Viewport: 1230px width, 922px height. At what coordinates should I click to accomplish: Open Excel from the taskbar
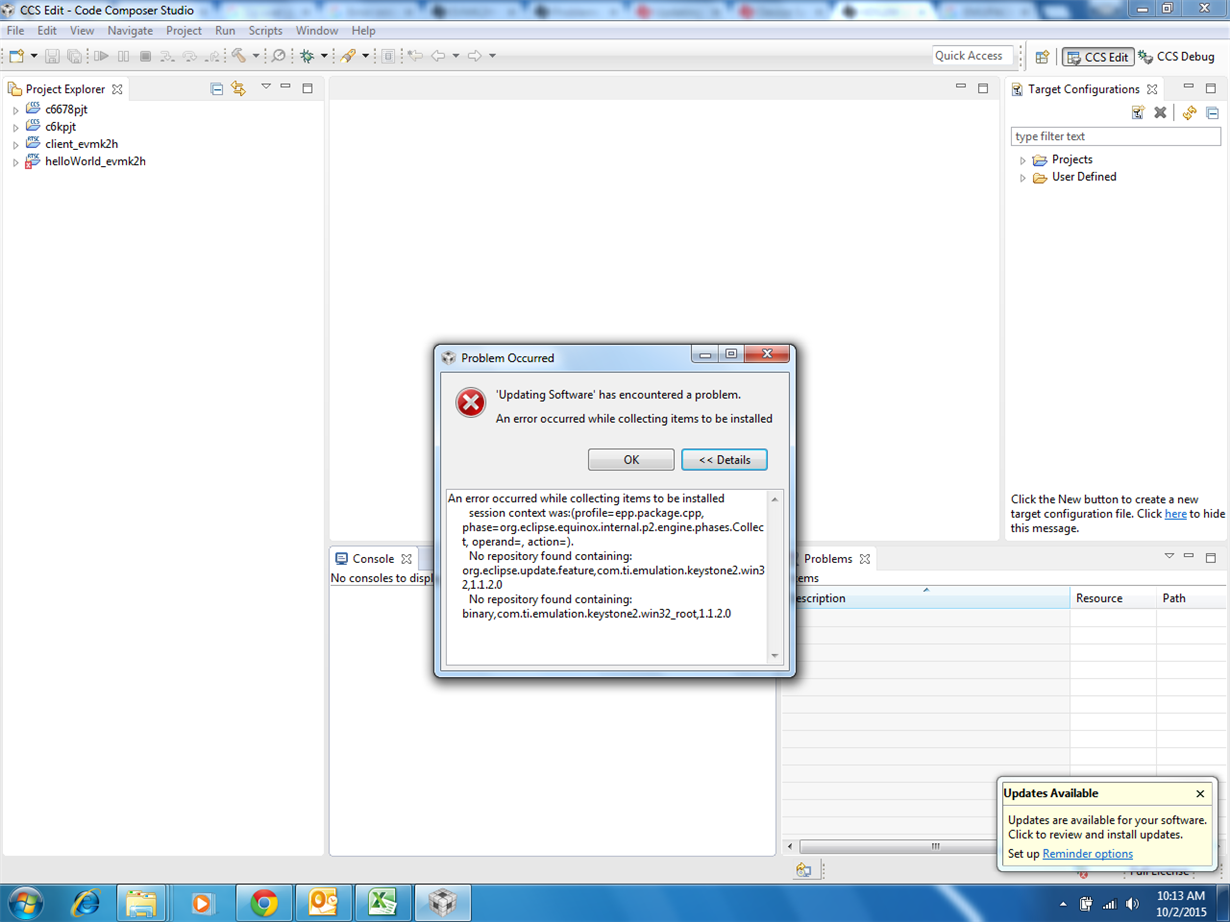(383, 903)
